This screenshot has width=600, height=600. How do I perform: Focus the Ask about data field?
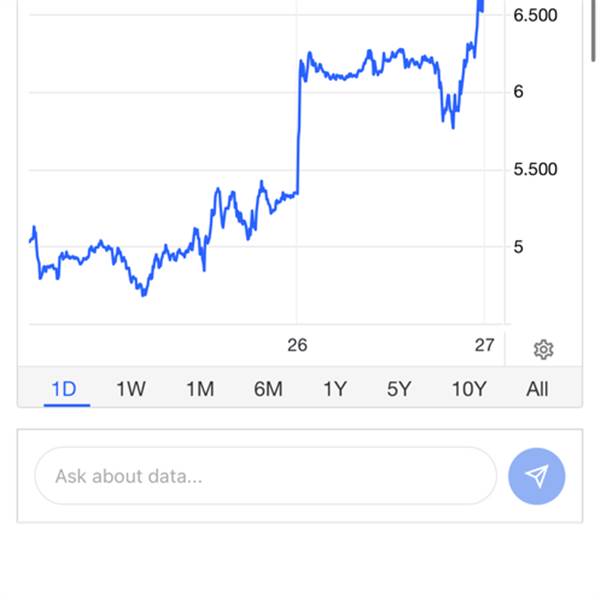pos(265,476)
